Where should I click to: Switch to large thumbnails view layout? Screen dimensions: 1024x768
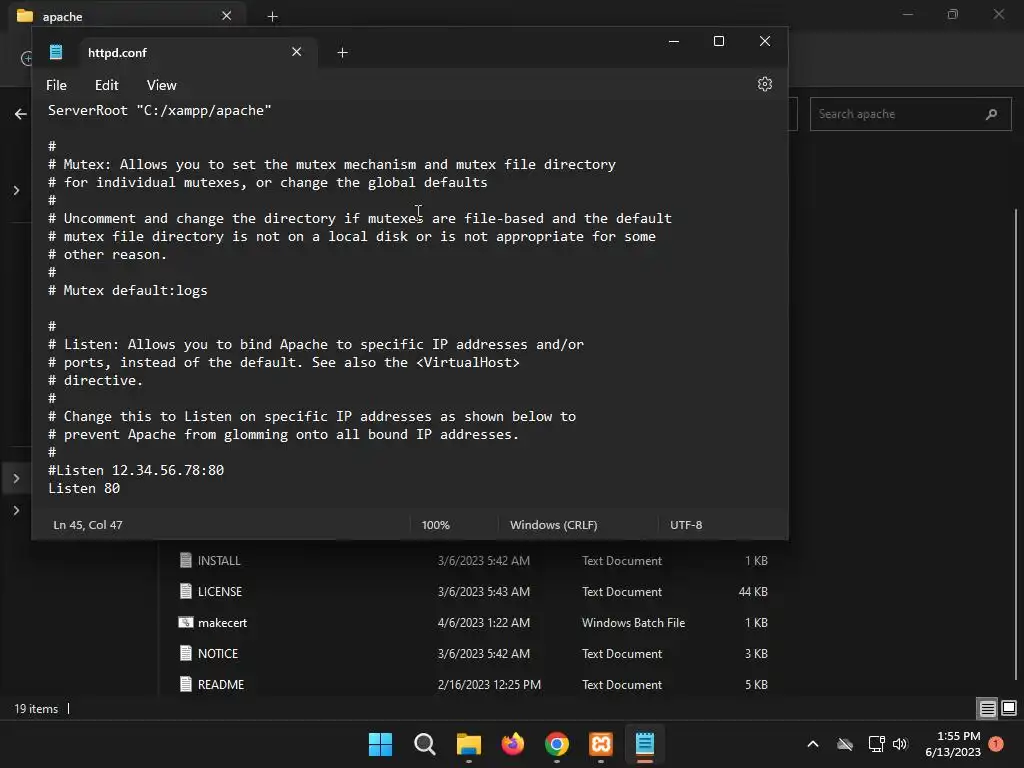(1010, 709)
